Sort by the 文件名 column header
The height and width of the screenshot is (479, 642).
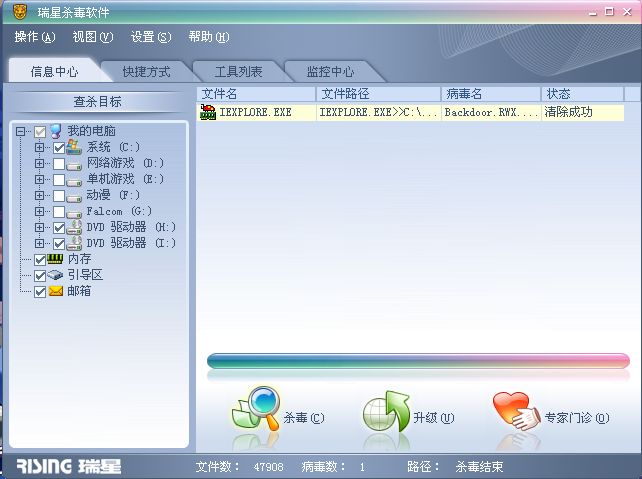pyautogui.click(x=256, y=94)
